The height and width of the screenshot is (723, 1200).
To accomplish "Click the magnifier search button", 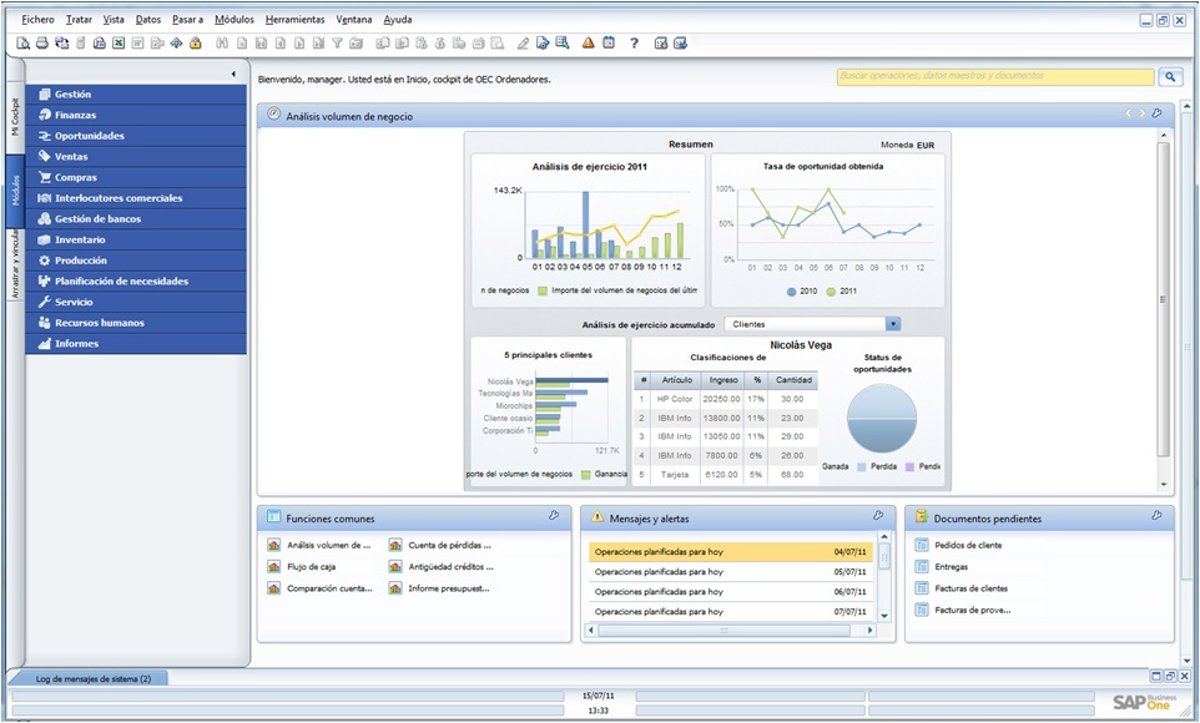I will coord(1170,77).
